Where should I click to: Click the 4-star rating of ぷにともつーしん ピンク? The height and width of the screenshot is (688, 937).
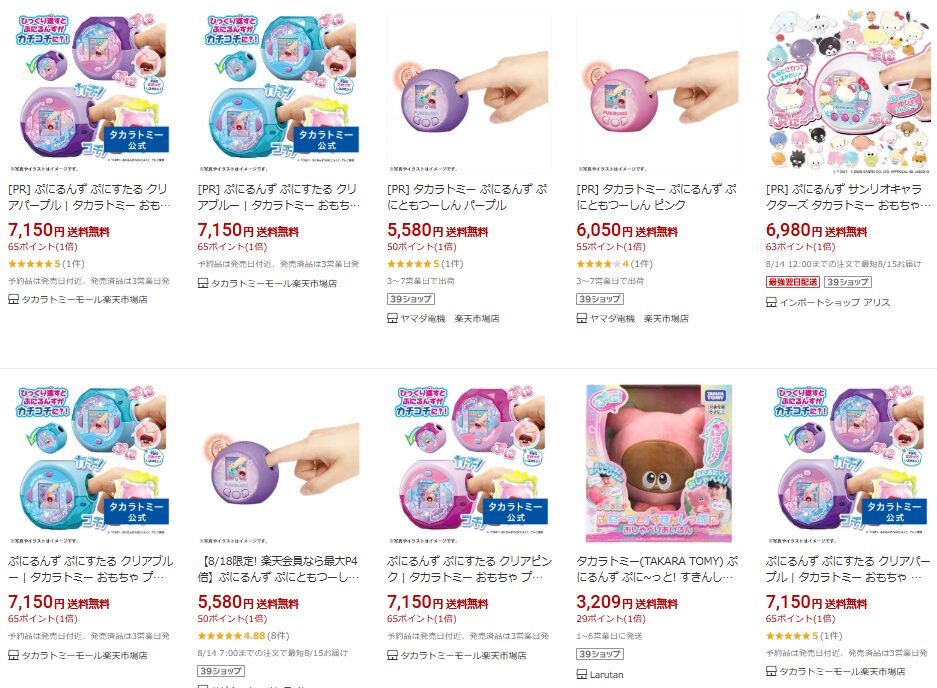614,264
